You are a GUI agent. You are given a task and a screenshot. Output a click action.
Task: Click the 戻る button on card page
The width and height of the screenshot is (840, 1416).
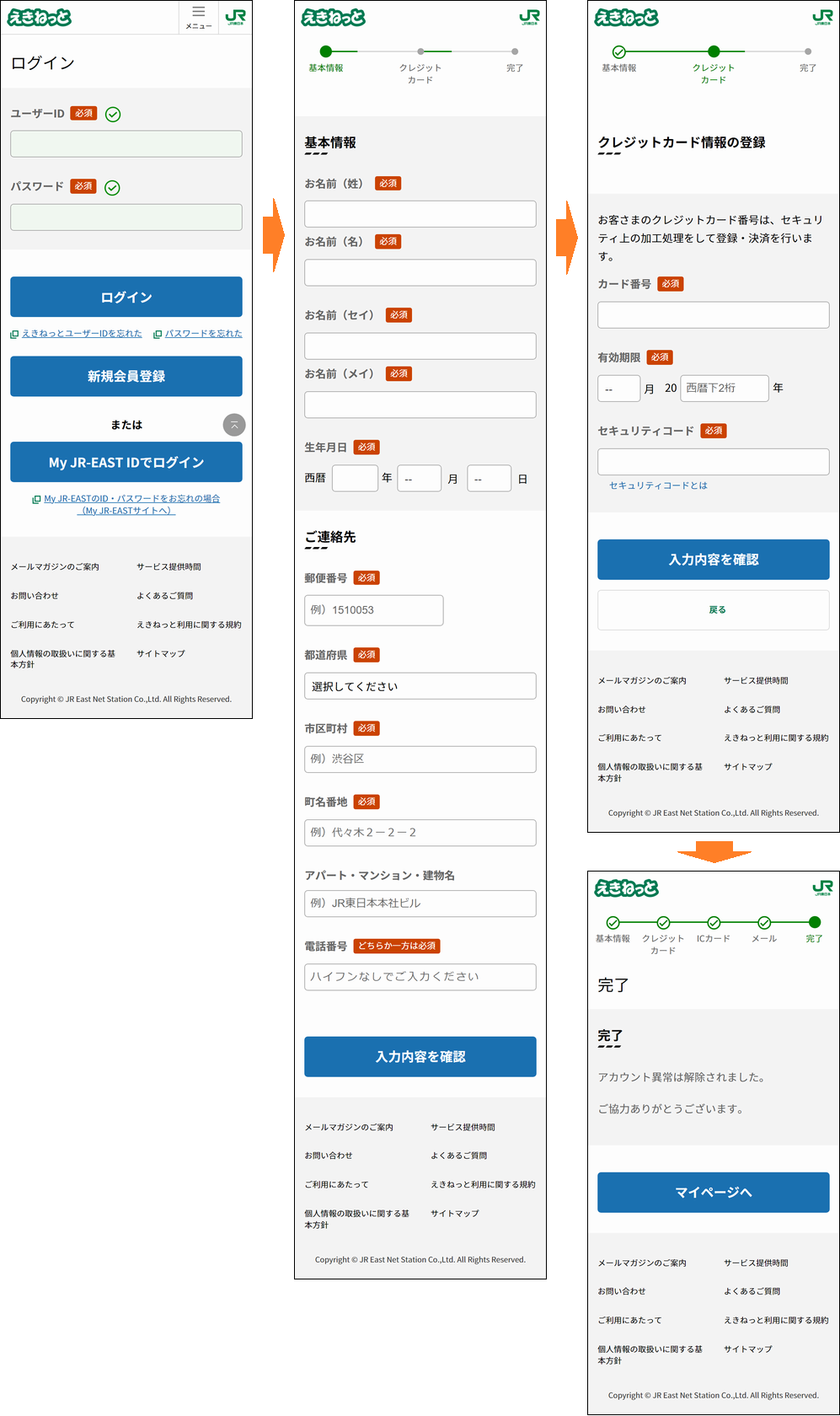[x=713, y=609]
